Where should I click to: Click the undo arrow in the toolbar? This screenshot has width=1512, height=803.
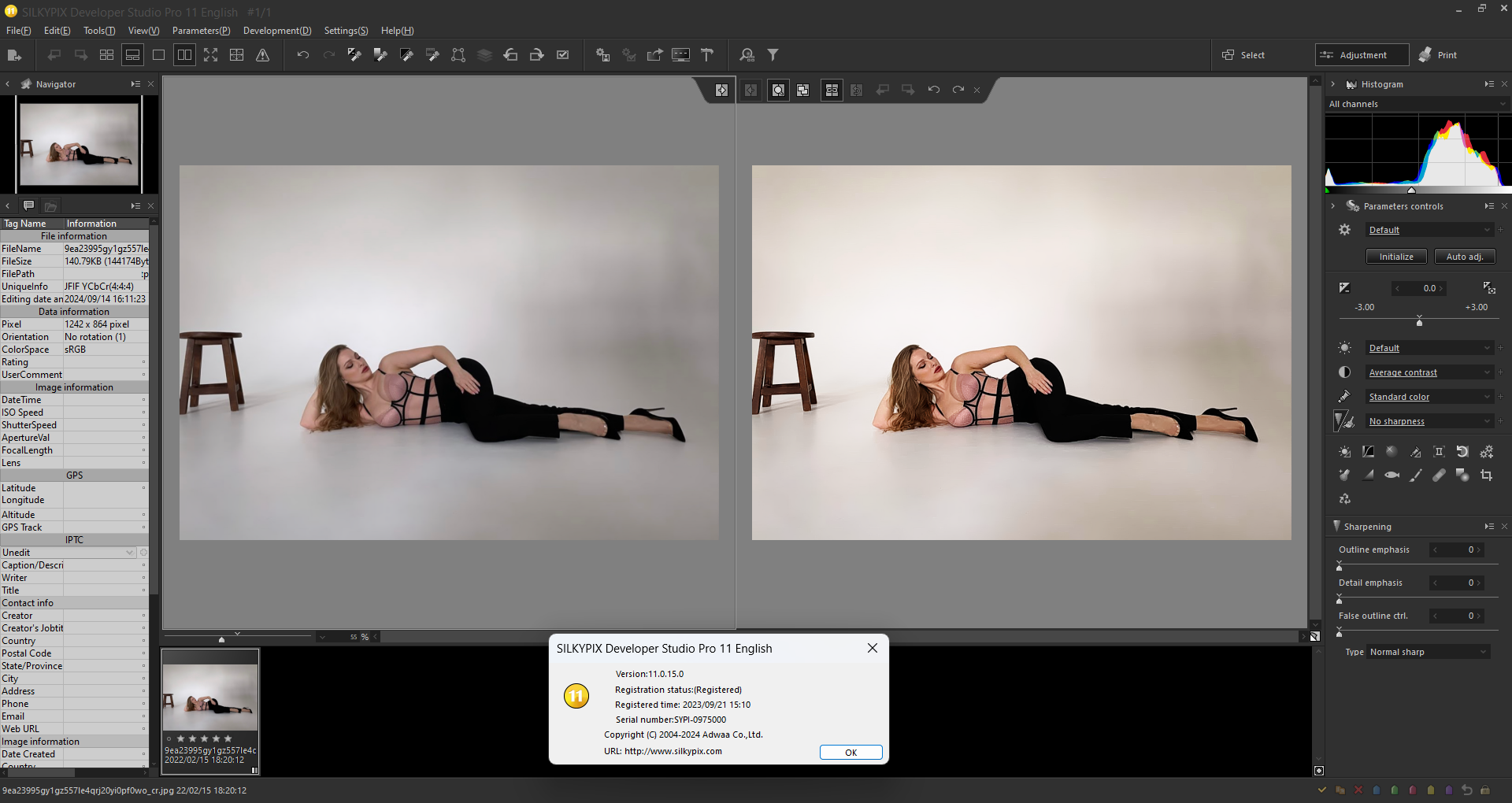coord(303,55)
